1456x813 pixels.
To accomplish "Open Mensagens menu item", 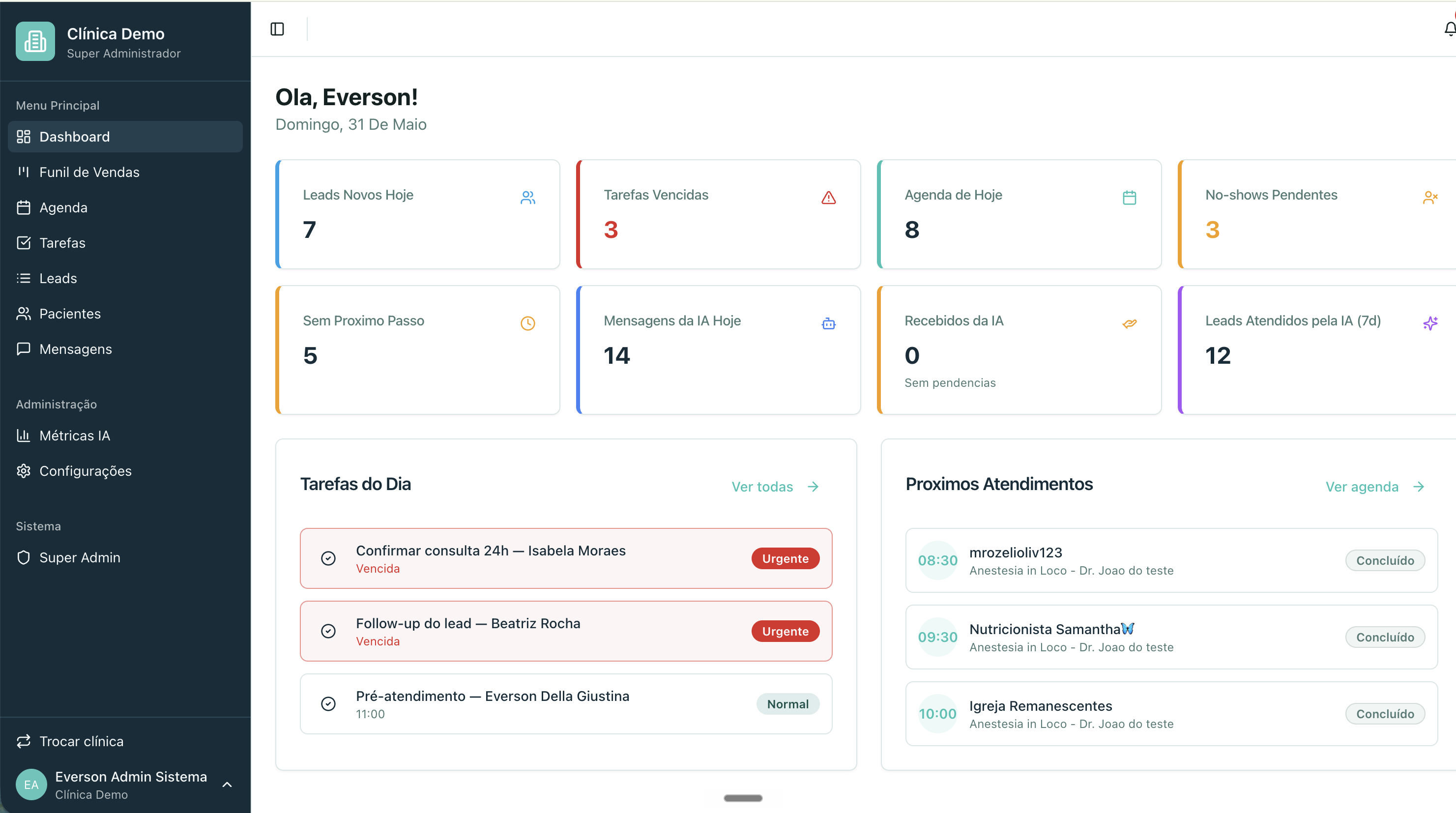I will [125, 349].
